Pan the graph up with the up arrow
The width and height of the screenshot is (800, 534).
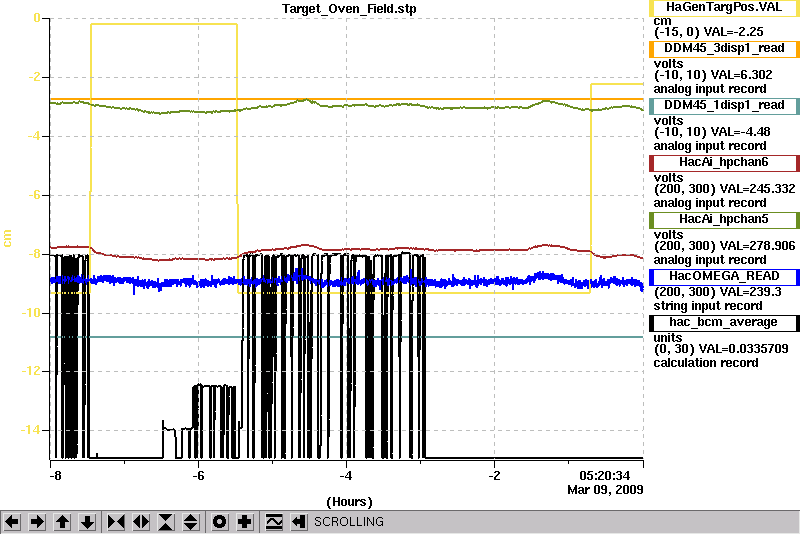coord(62,522)
